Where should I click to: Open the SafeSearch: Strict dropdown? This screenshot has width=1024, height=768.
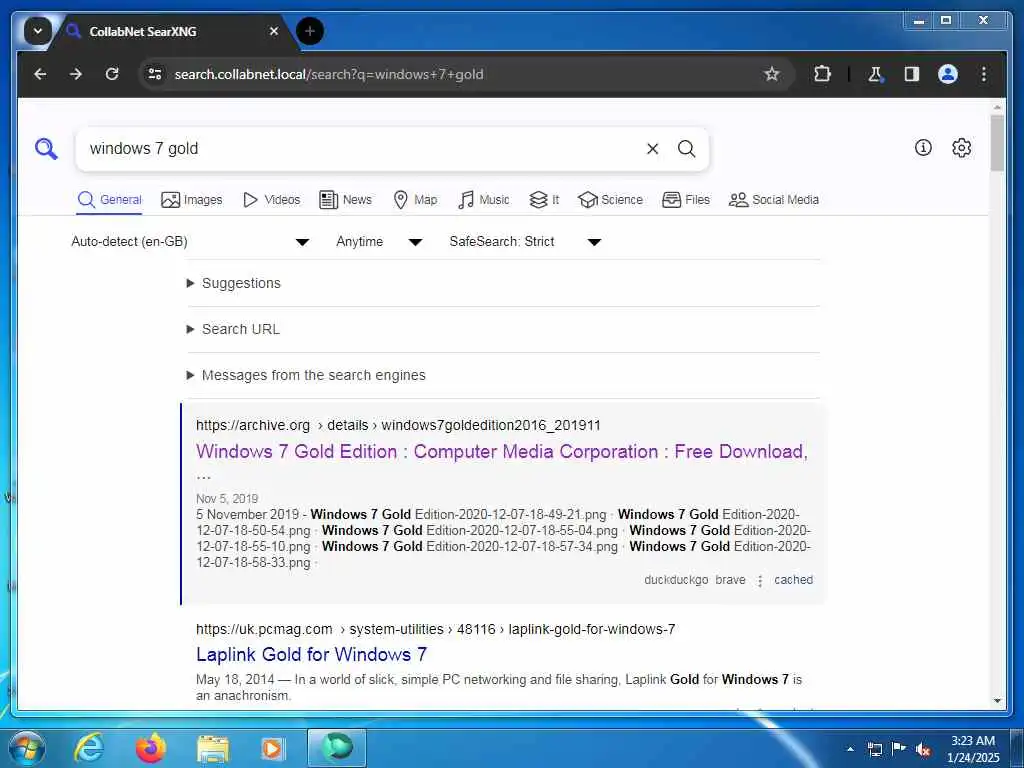[x=525, y=242]
